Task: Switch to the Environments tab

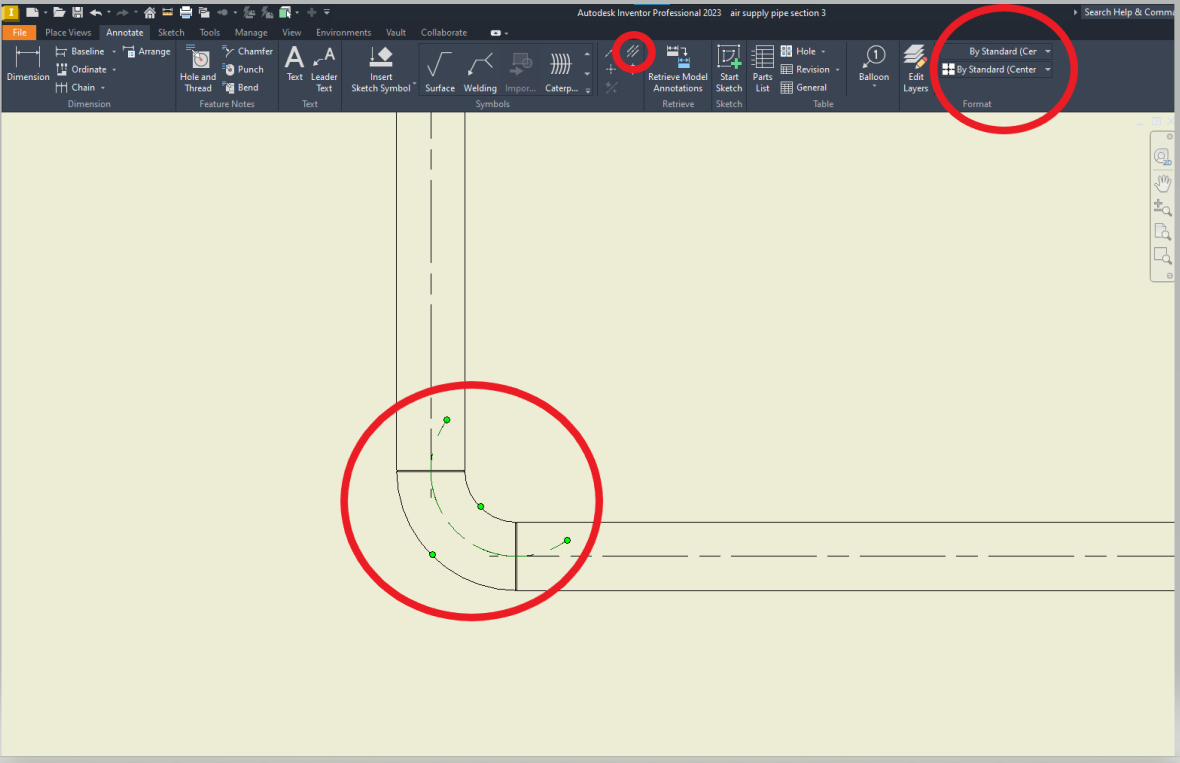Action: coord(343,32)
